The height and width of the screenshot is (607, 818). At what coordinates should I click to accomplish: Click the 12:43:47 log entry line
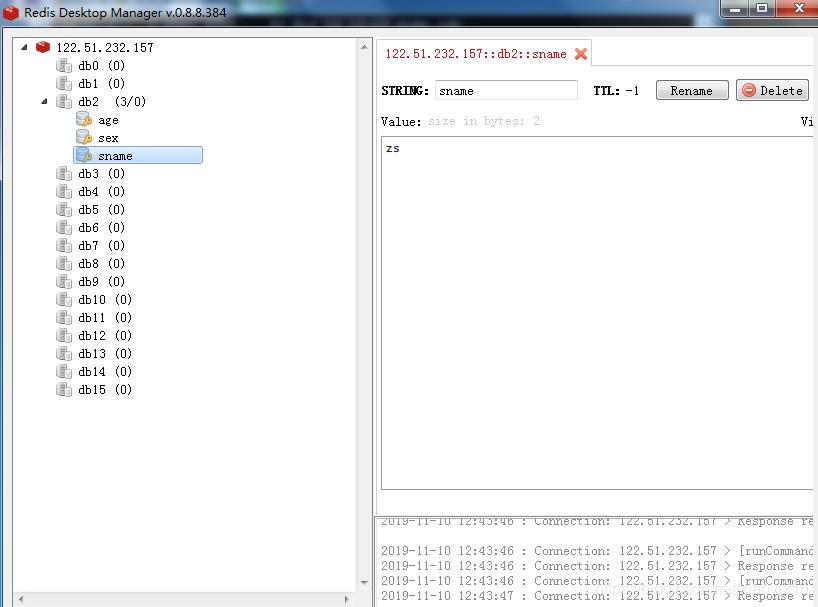(597, 596)
